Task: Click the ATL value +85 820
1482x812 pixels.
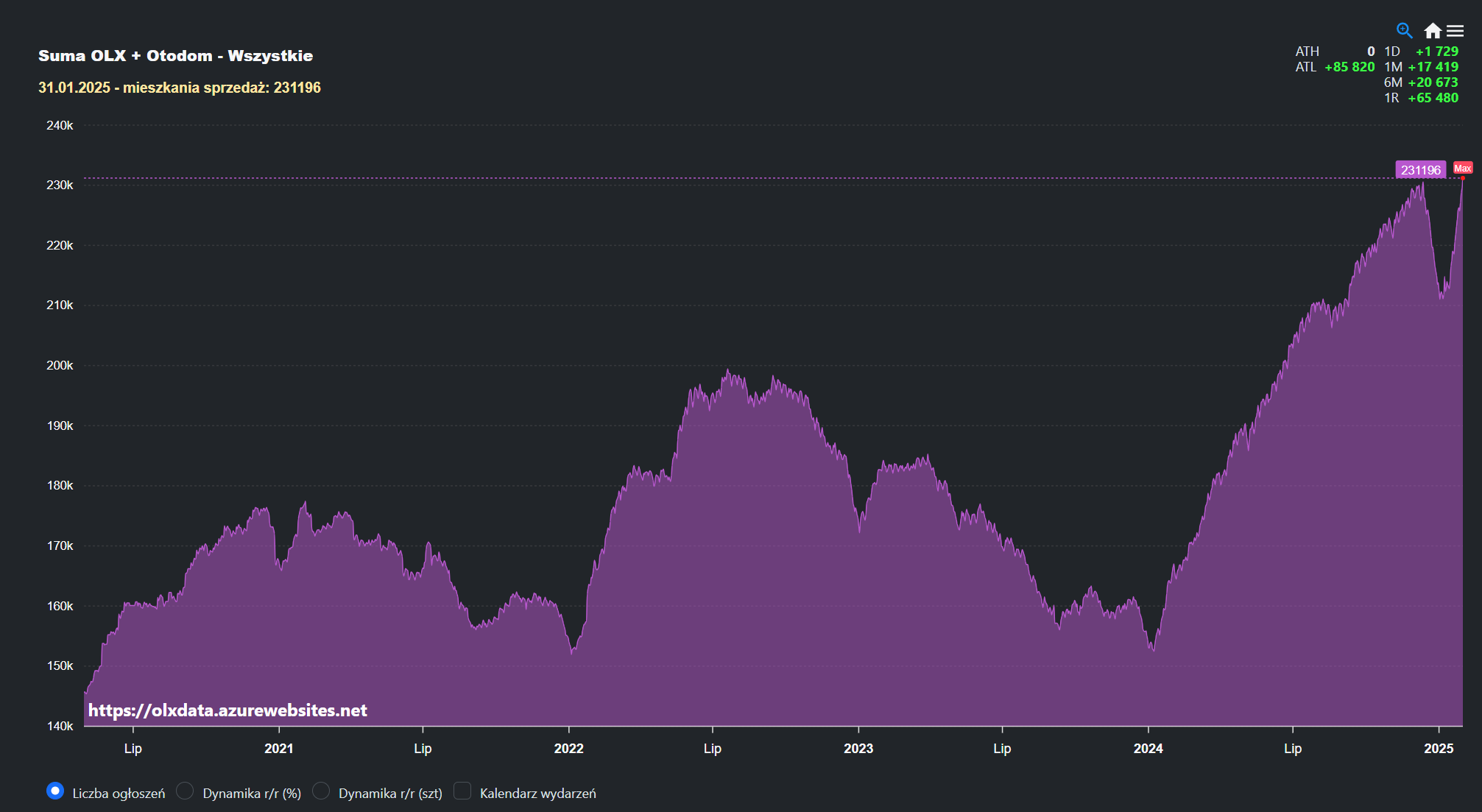Action: 1349,67
